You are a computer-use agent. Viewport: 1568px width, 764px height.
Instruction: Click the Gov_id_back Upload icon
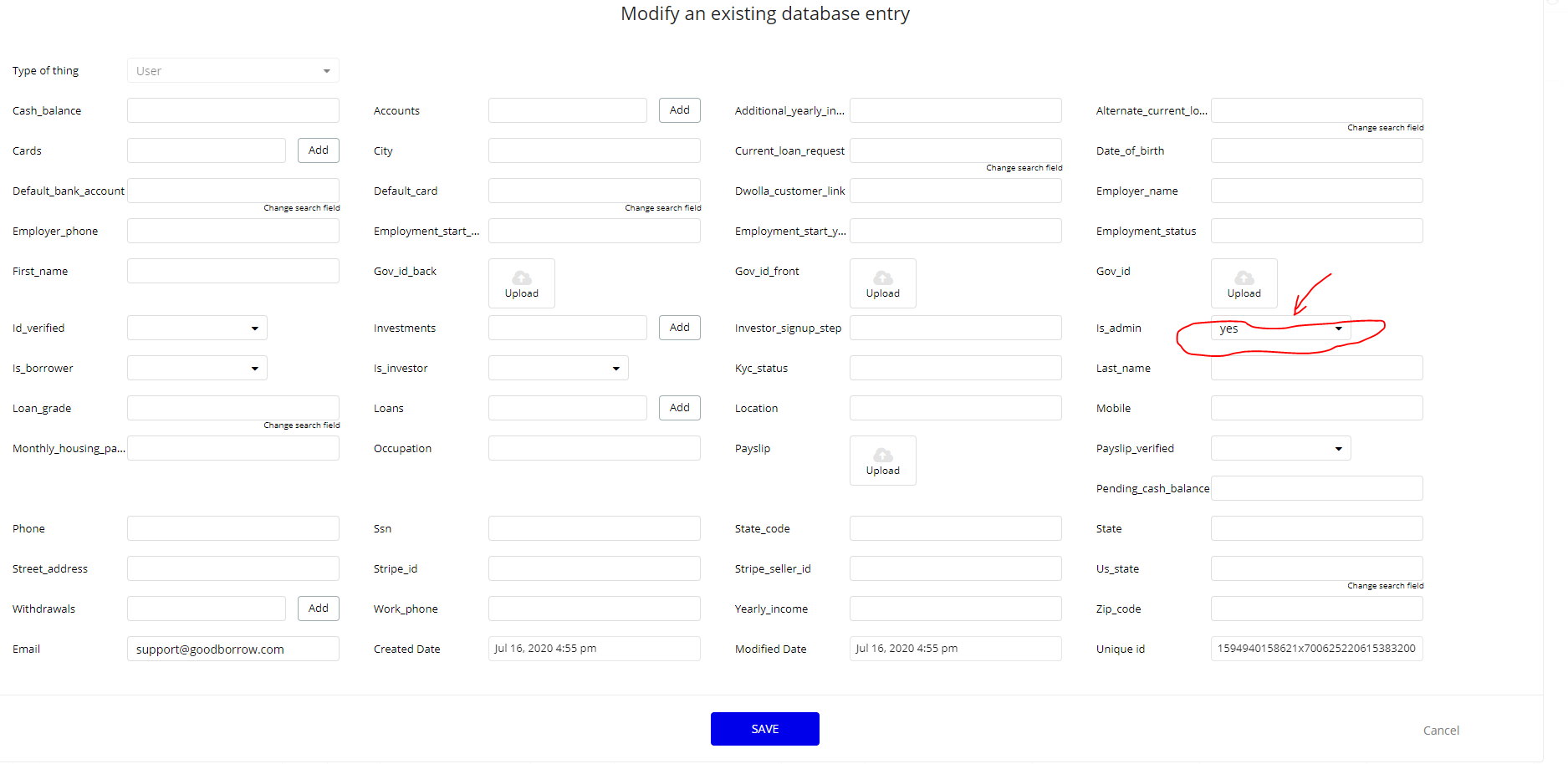[x=522, y=278]
